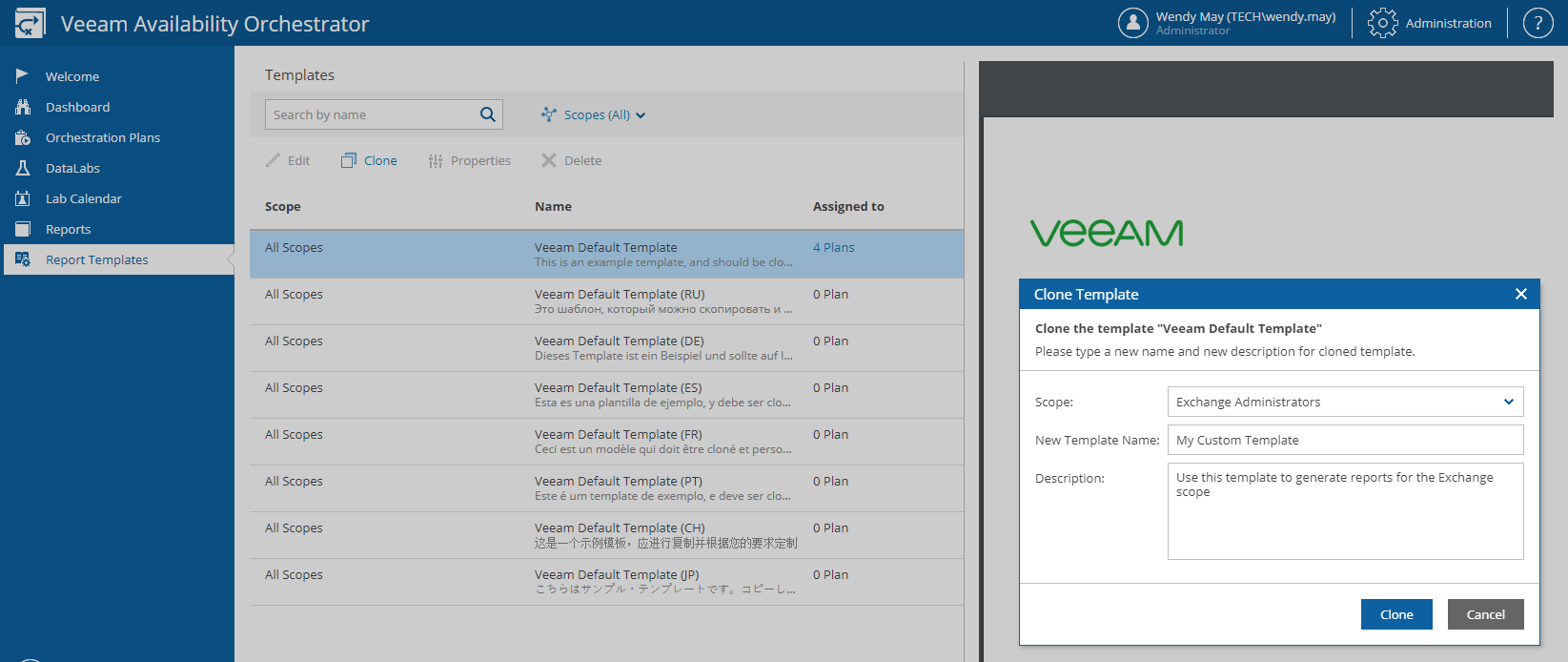Select Veeam Default Template (JP) row
Image resolution: width=1568 pixels, height=662 pixels.
point(606,582)
